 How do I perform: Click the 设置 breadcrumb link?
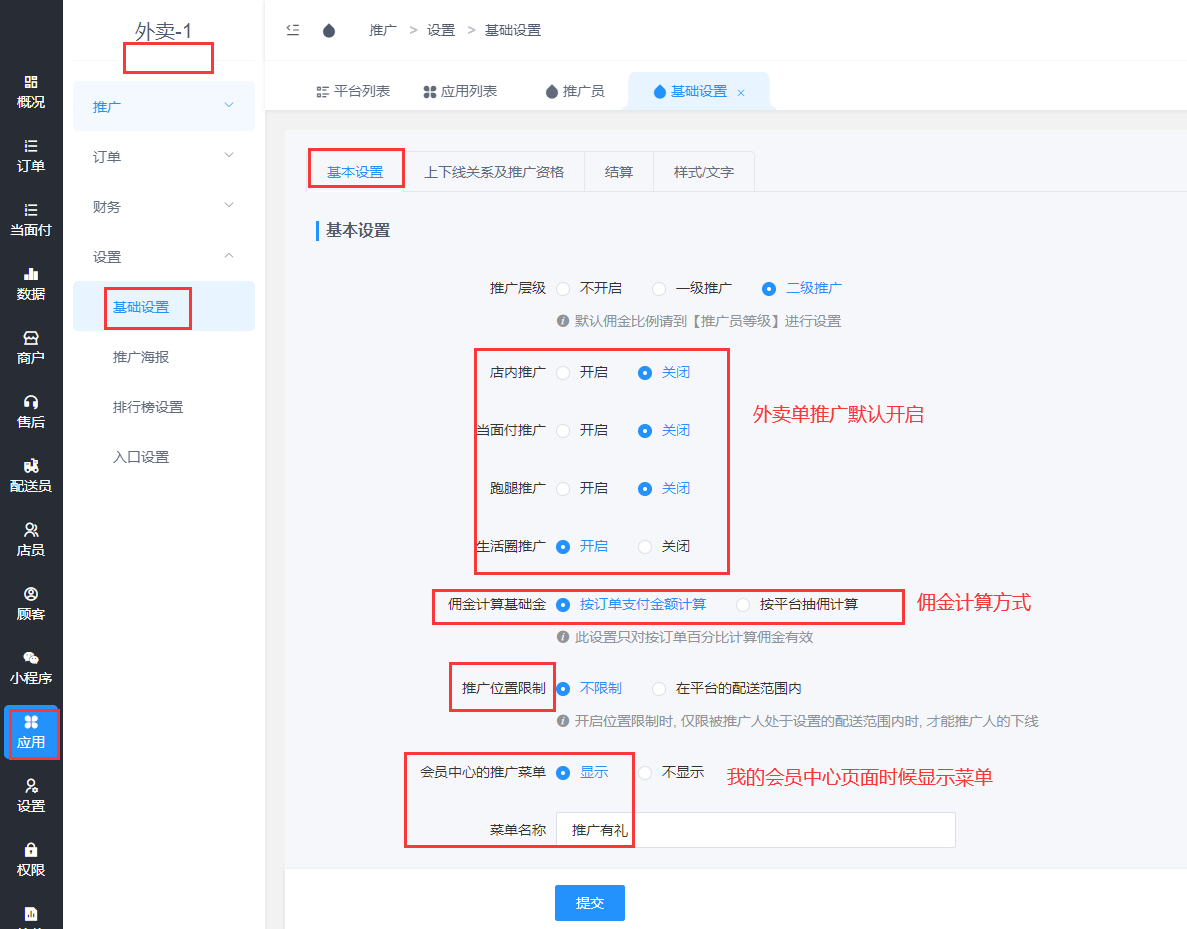(441, 30)
